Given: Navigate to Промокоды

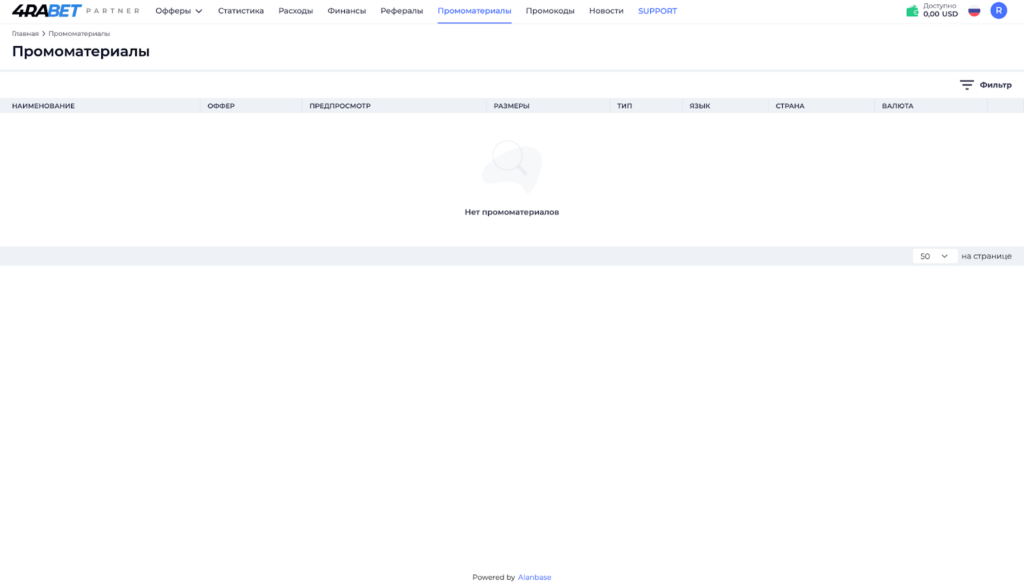Looking at the screenshot, I should [550, 11].
